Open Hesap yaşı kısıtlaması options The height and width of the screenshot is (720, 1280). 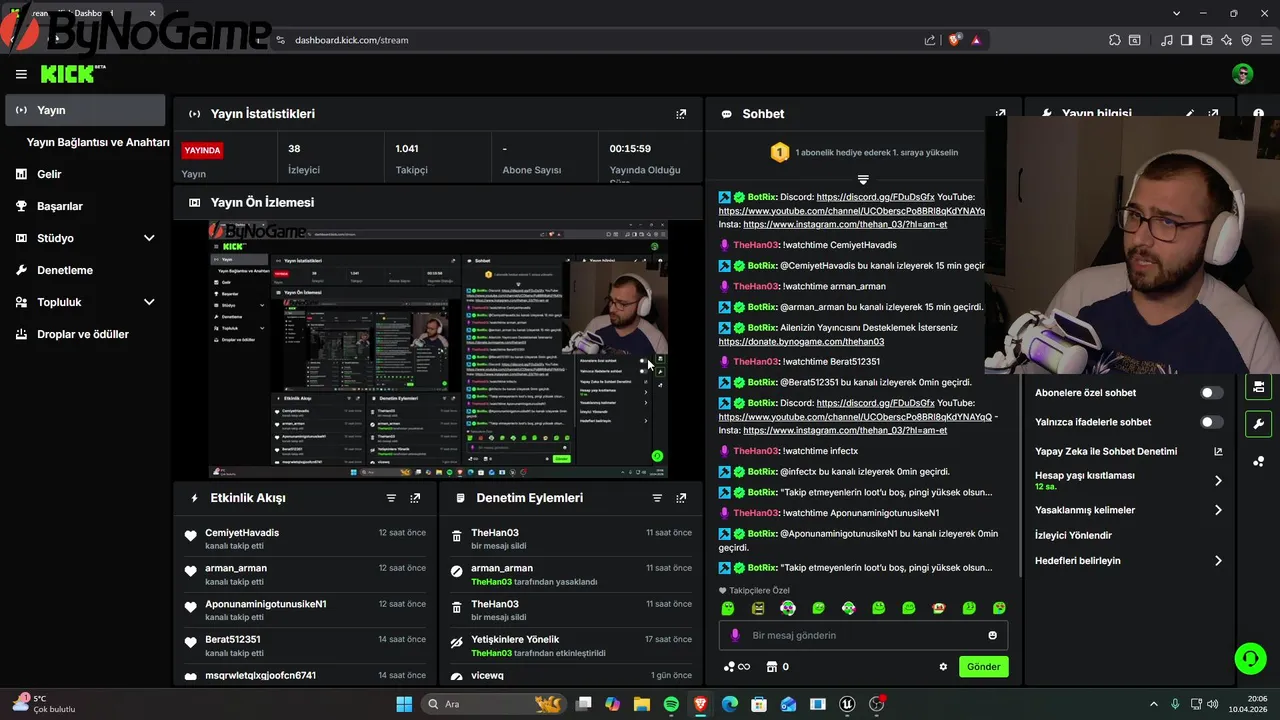1129,481
